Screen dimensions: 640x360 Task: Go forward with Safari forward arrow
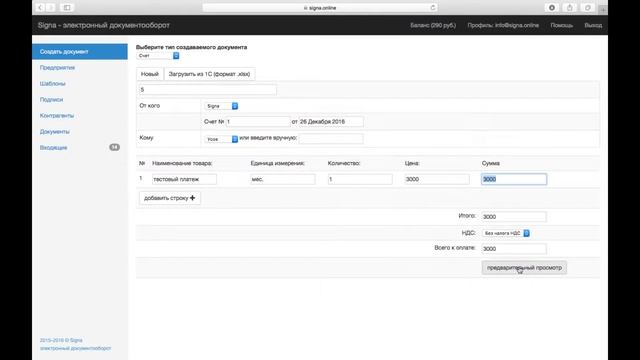pyautogui.click(x=51, y=8)
